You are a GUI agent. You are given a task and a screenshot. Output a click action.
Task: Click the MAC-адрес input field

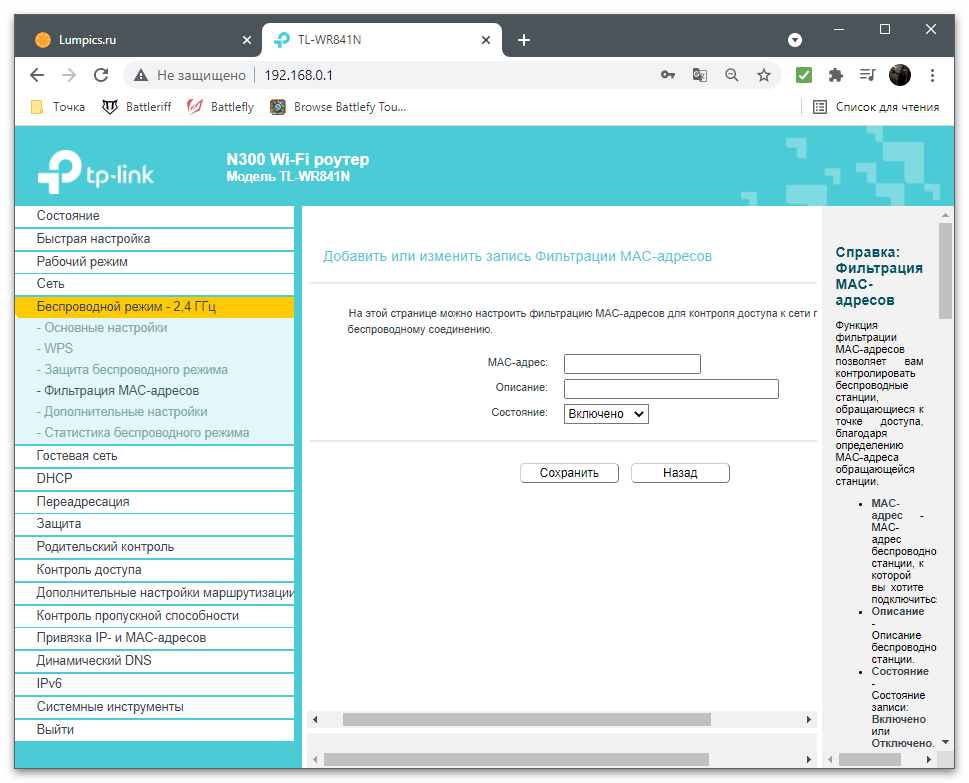pos(632,364)
